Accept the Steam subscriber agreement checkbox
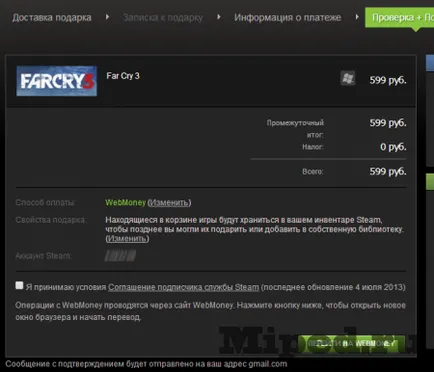 pyautogui.click(x=19, y=285)
